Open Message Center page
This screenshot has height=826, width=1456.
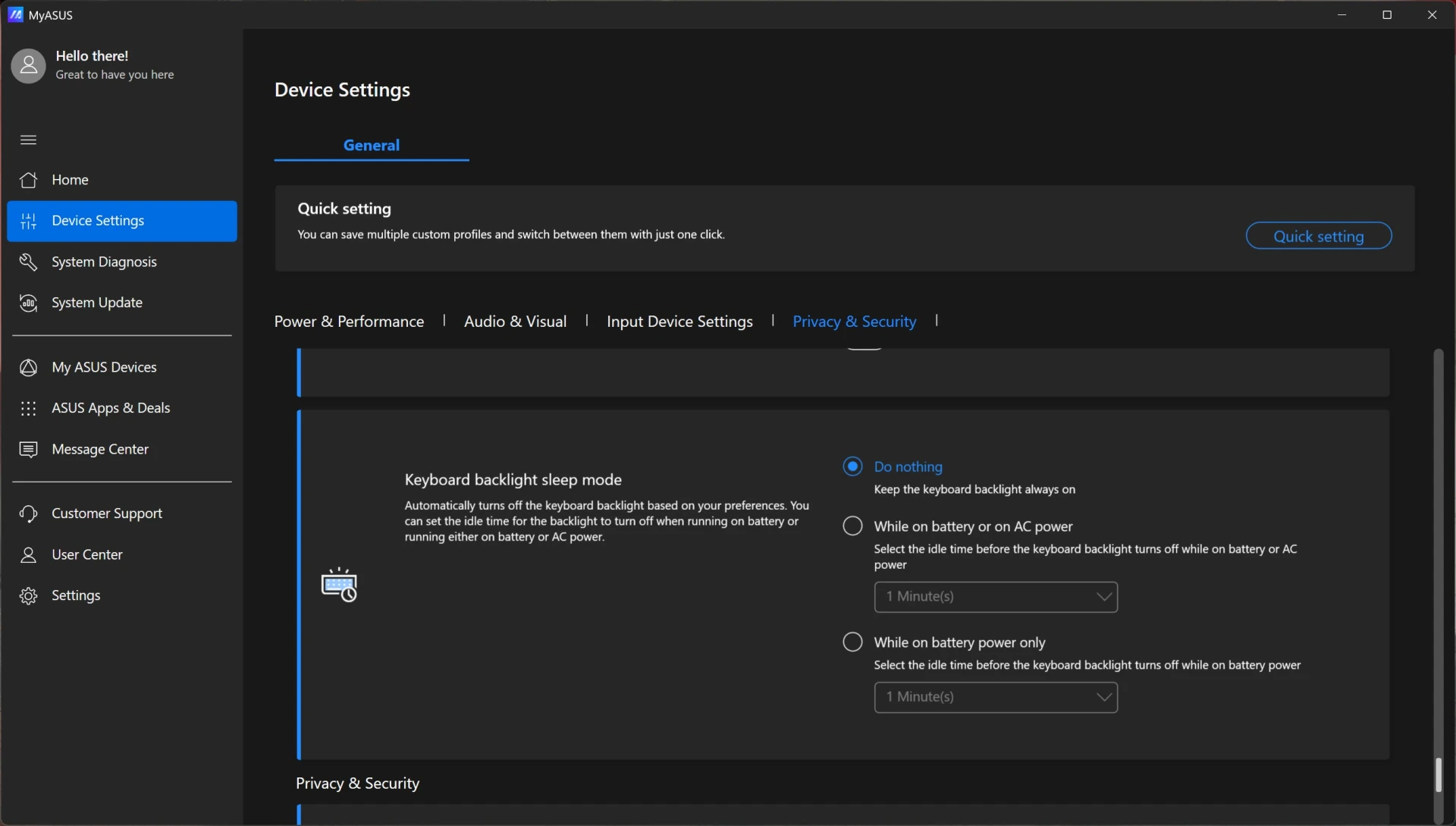pyautogui.click(x=121, y=449)
